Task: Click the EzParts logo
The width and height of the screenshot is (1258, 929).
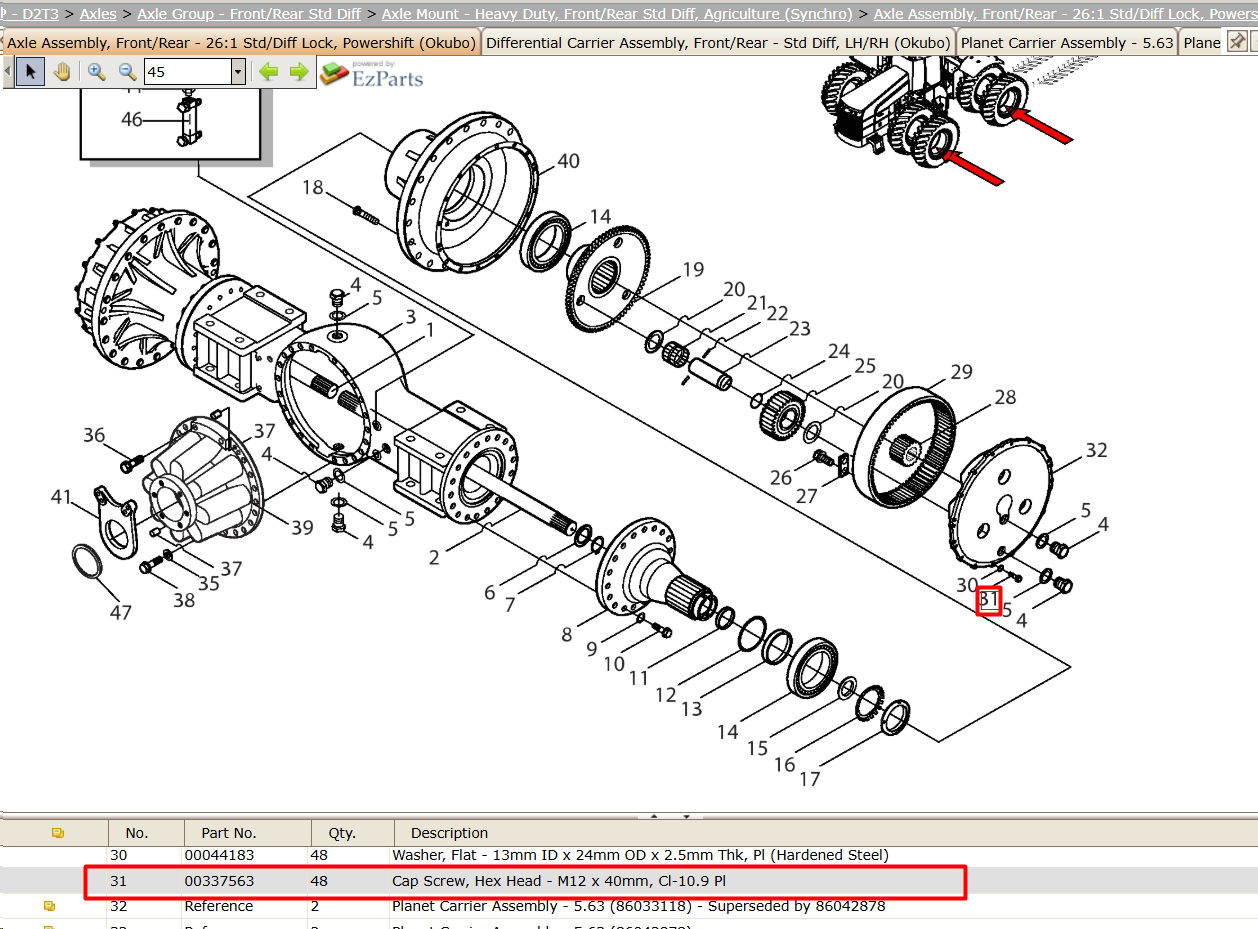Action: pos(372,73)
